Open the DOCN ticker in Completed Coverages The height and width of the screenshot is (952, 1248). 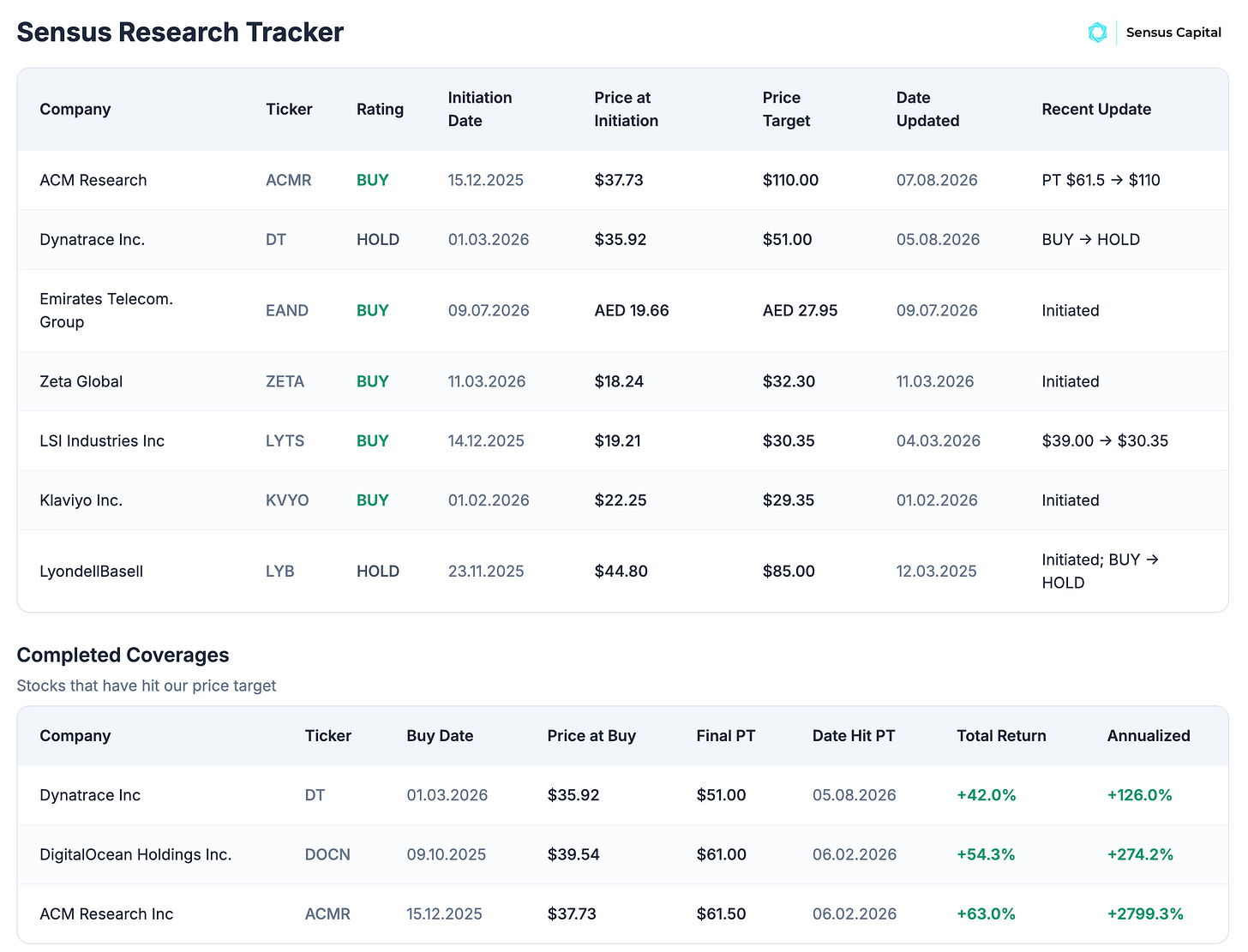click(x=327, y=854)
